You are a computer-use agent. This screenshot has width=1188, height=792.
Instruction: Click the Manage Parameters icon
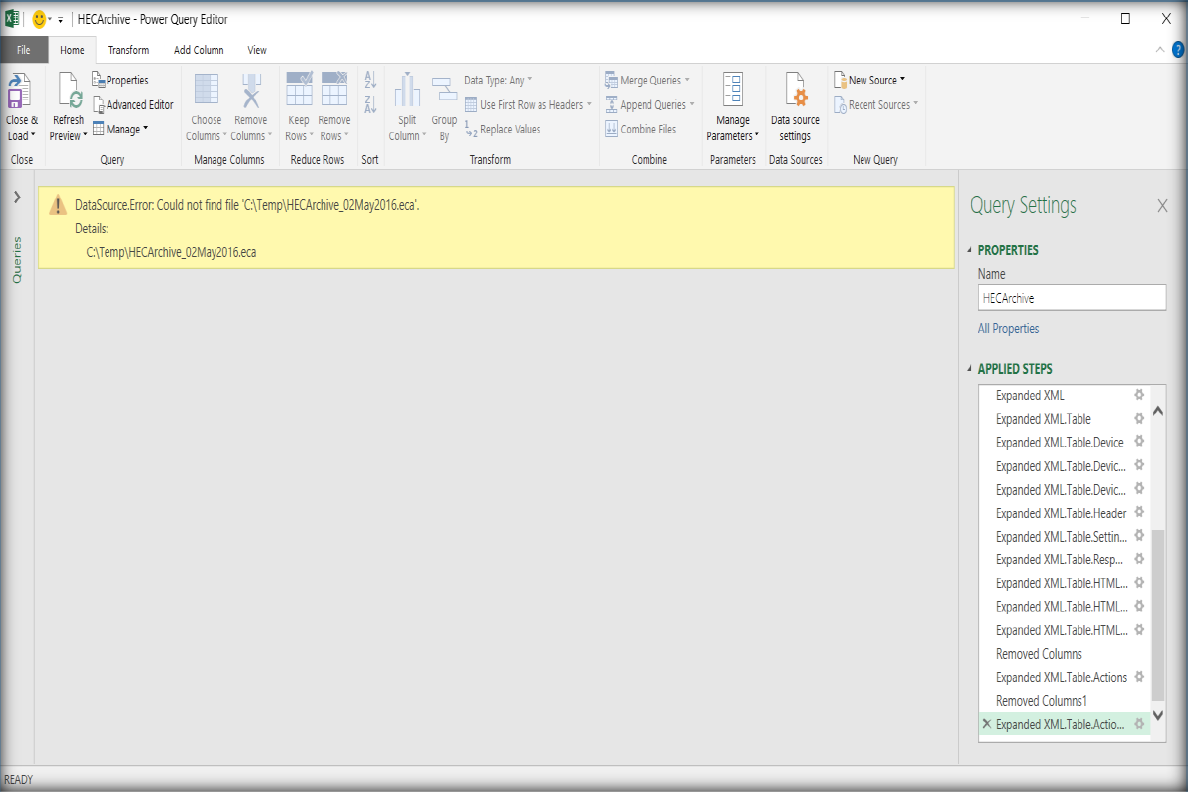[x=732, y=92]
